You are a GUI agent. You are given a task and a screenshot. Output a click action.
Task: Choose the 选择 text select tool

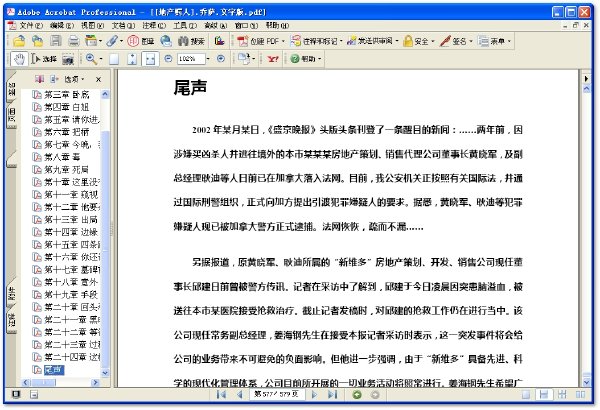44,59
